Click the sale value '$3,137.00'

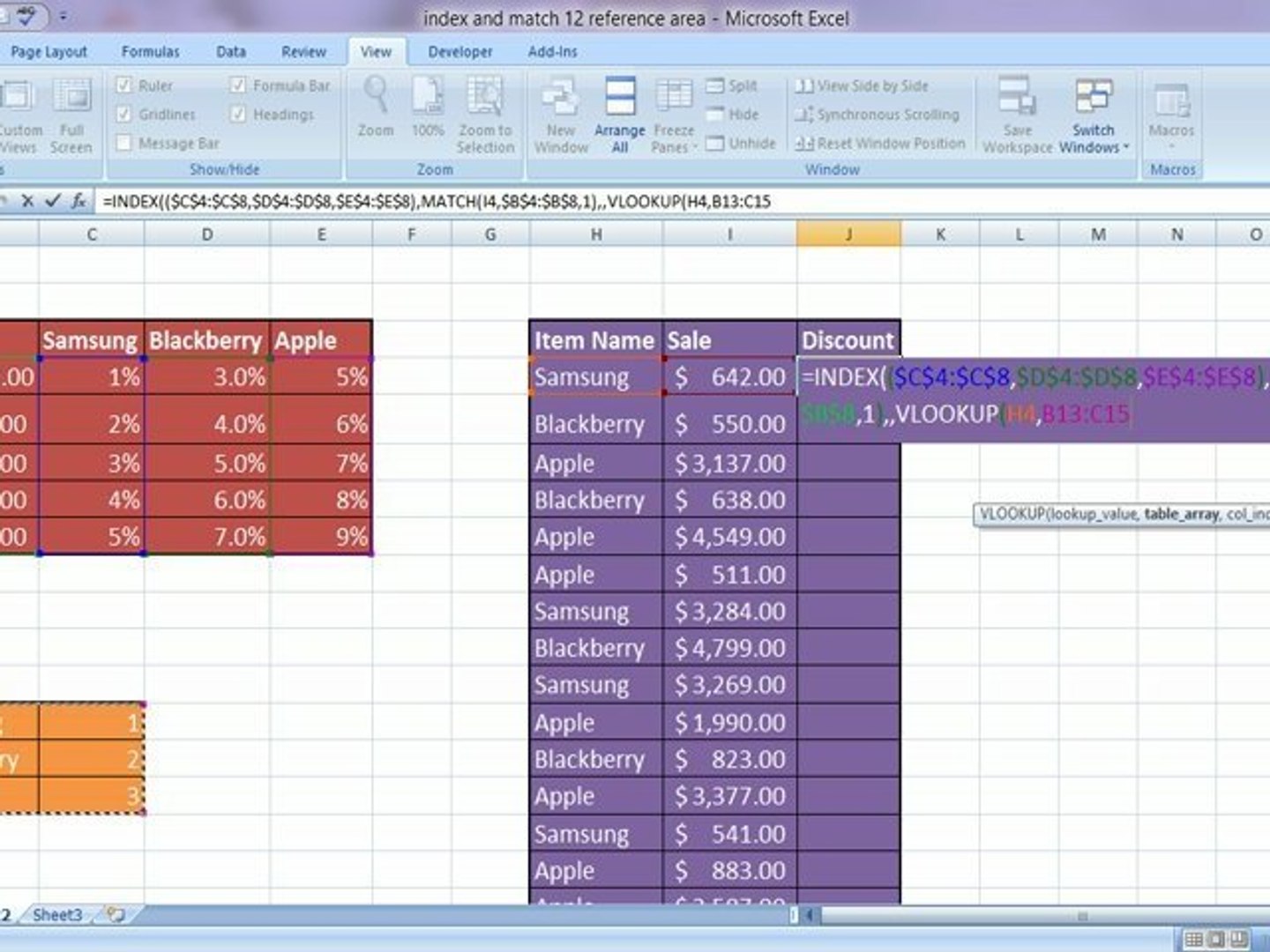click(x=729, y=464)
